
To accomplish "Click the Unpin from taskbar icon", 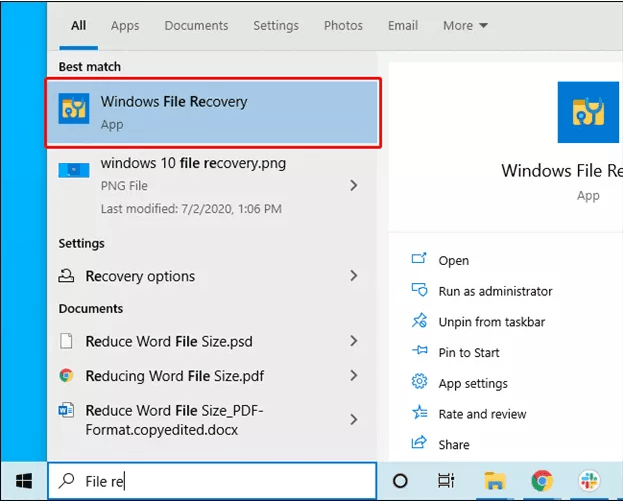I will click(419, 320).
